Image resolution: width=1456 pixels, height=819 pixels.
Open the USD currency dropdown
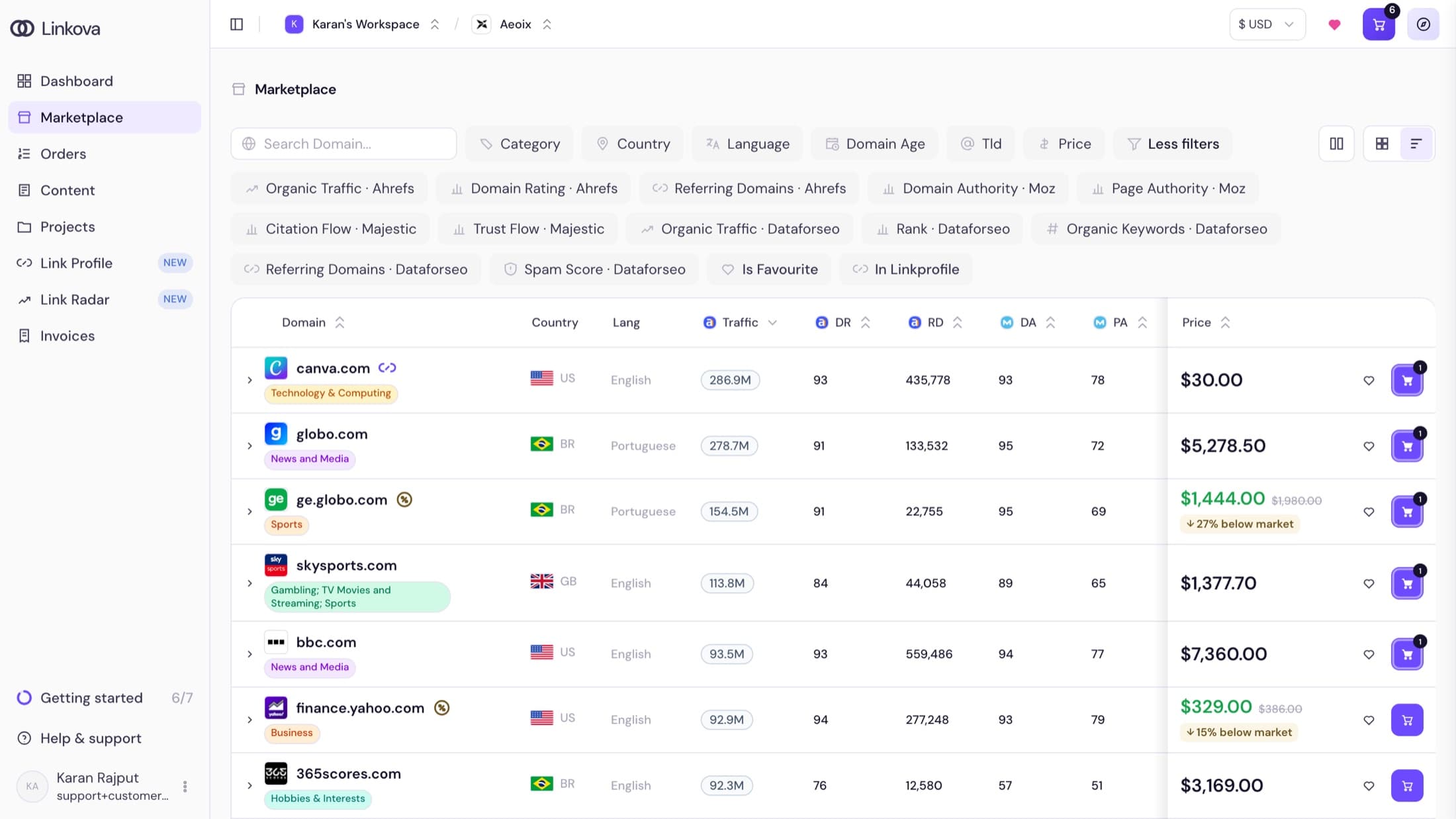tap(1267, 24)
